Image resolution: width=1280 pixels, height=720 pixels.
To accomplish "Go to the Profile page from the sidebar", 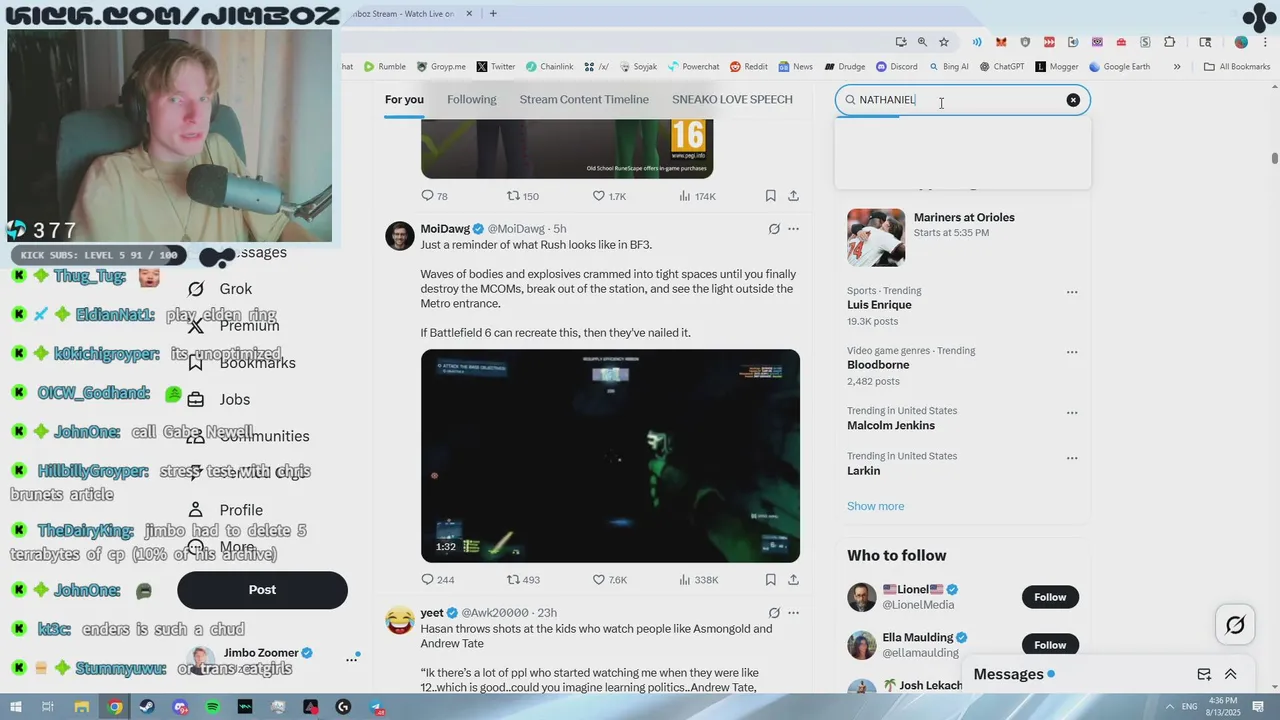I will click(225, 510).
